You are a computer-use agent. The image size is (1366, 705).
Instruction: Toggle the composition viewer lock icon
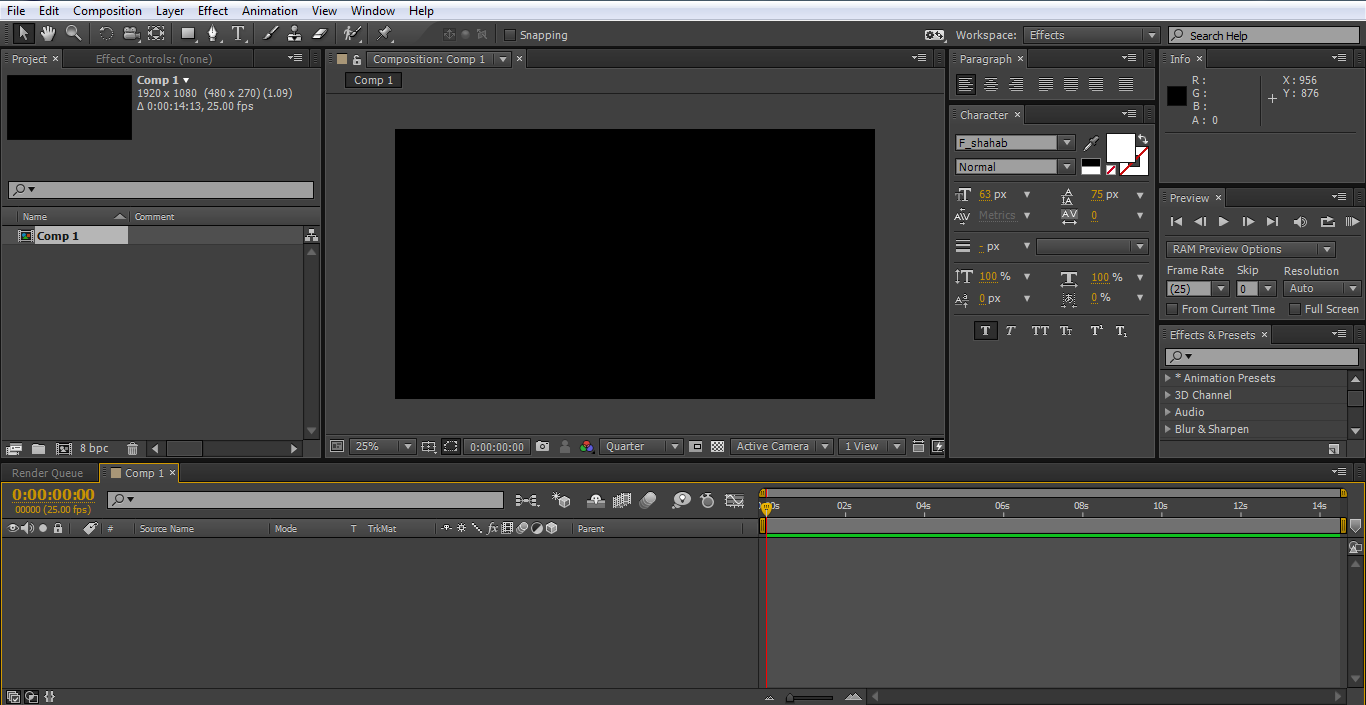pos(357,60)
